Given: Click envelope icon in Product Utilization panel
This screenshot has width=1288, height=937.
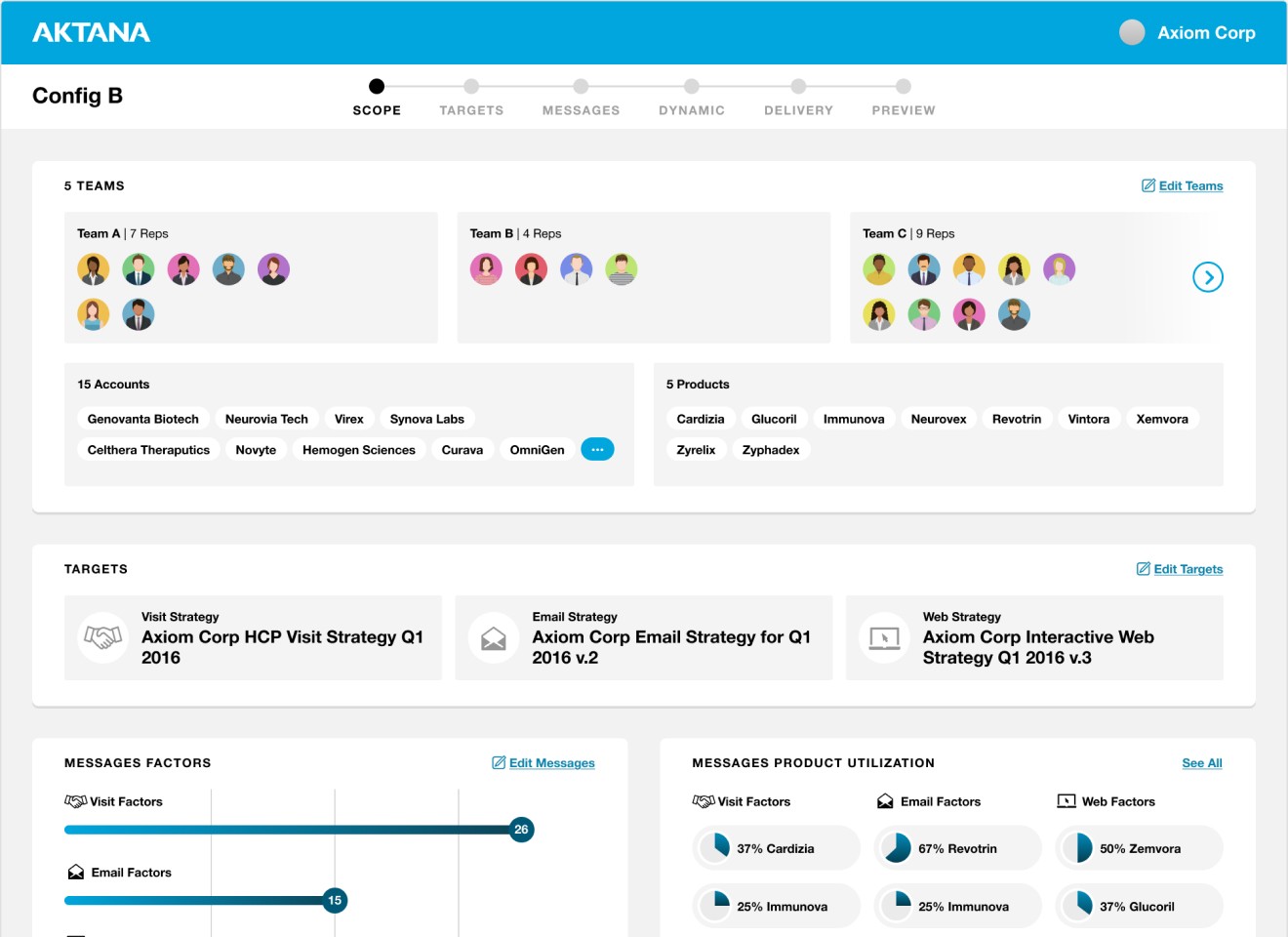Looking at the screenshot, I should [885, 801].
